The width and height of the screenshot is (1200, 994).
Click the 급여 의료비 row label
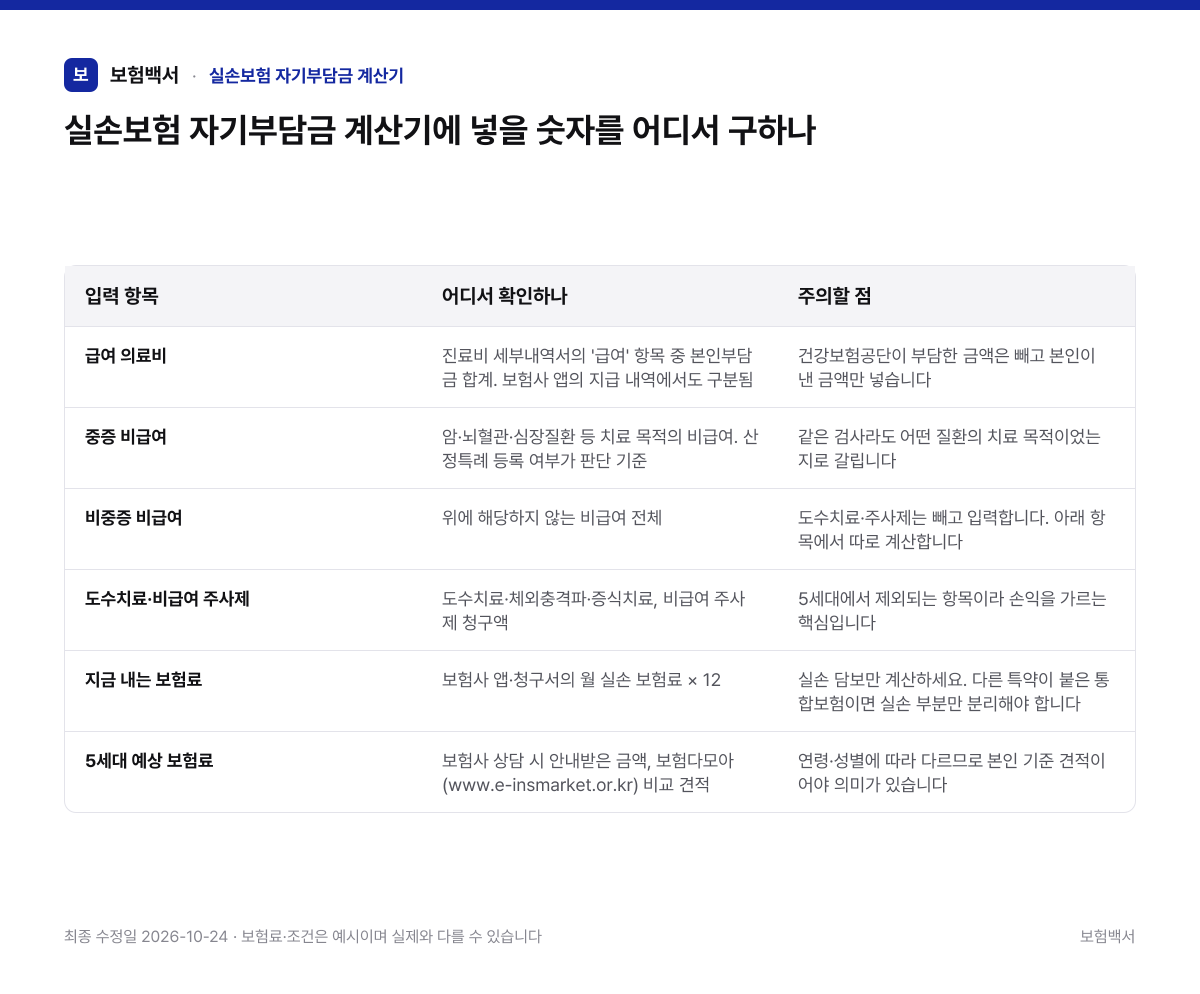[x=126, y=355]
